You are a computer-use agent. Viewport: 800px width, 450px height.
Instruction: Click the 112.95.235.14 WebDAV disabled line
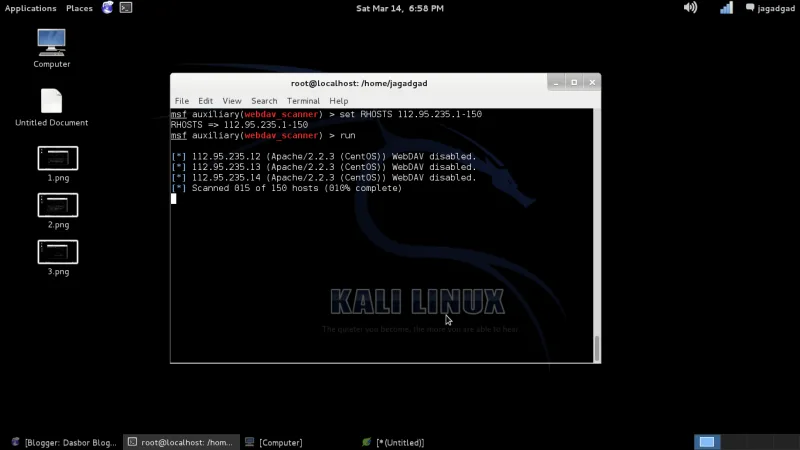coord(323,178)
